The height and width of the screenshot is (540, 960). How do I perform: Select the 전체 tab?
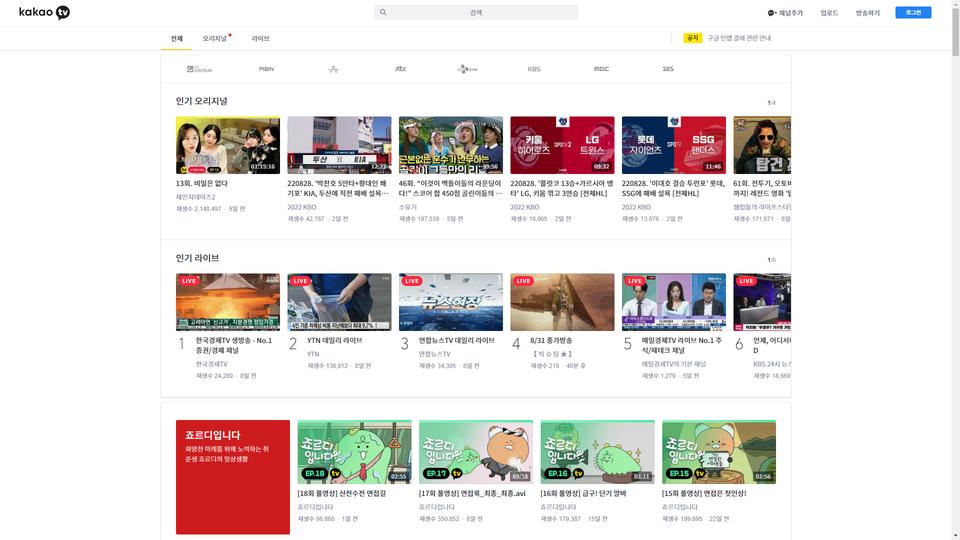(176, 39)
